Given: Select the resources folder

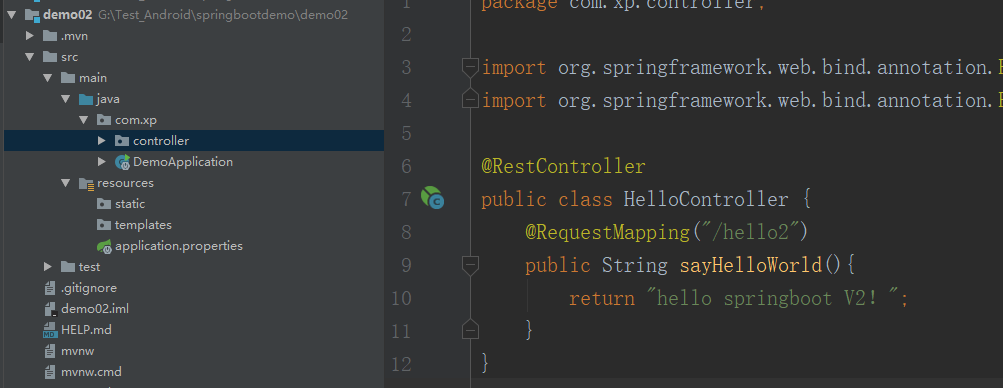Looking at the screenshot, I should click(x=125, y=183).
